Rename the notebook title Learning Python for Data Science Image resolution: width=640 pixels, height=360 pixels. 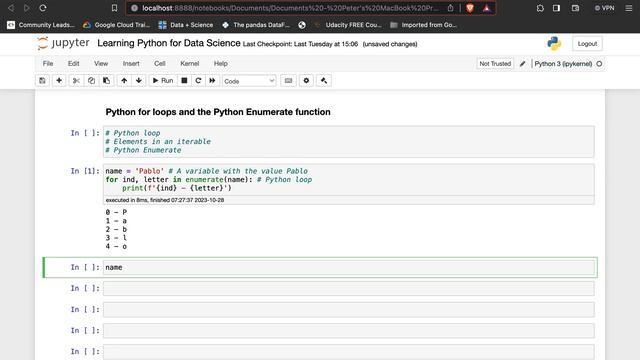pyautogui.click(x=169, y=43)
